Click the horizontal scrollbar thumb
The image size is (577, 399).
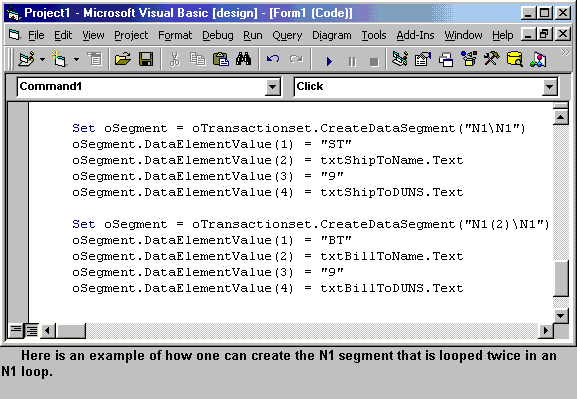71,331
